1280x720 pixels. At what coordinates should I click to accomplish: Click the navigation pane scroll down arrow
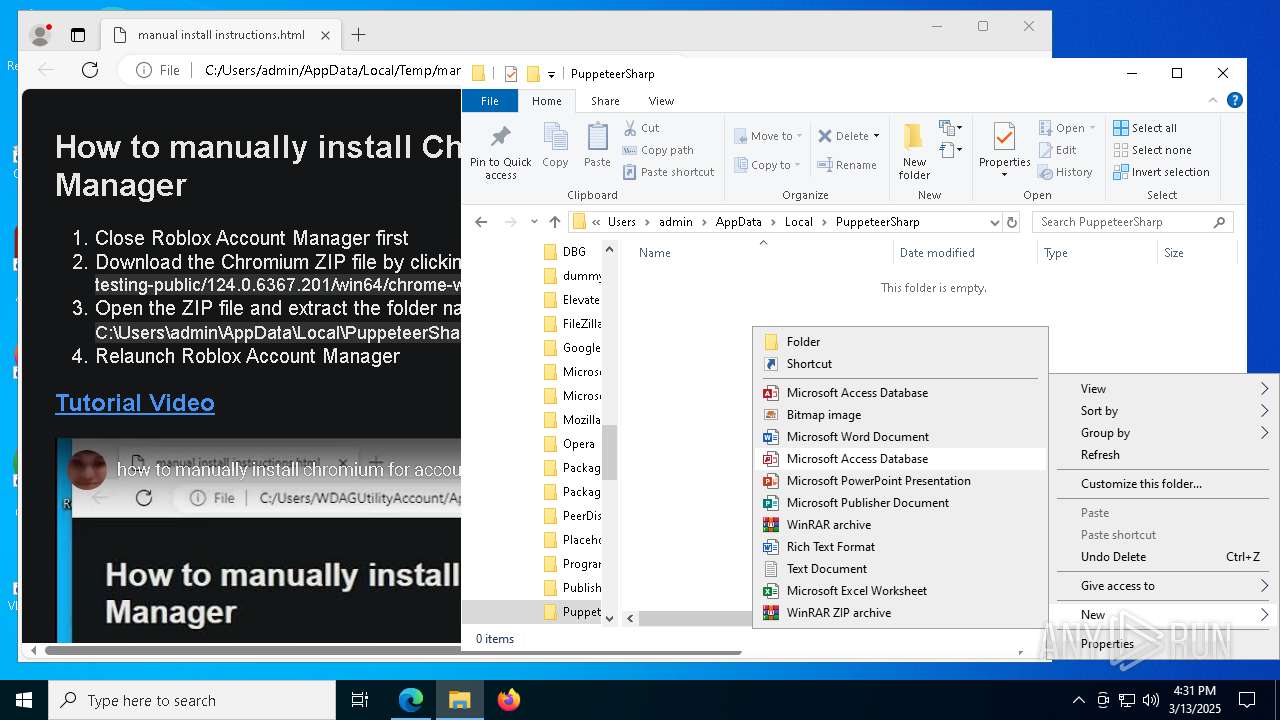tap(610, 619)
